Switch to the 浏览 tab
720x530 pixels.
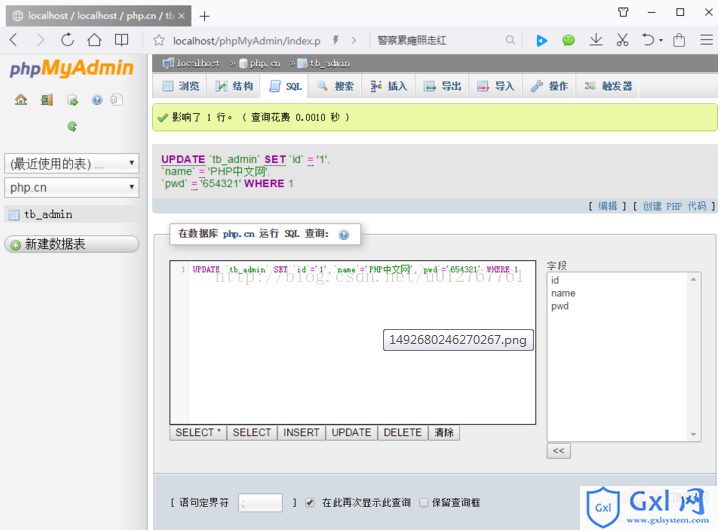(181, 86)
